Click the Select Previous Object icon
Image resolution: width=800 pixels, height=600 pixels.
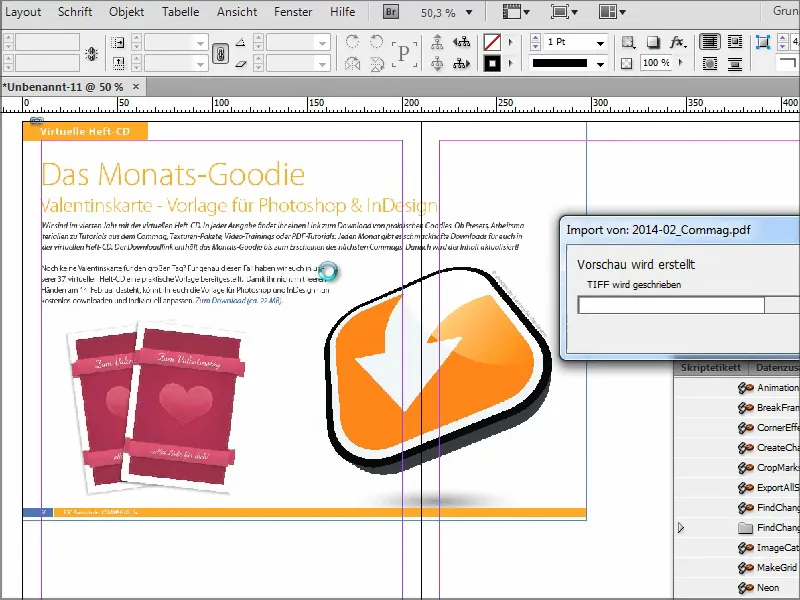tap(461, 42)
